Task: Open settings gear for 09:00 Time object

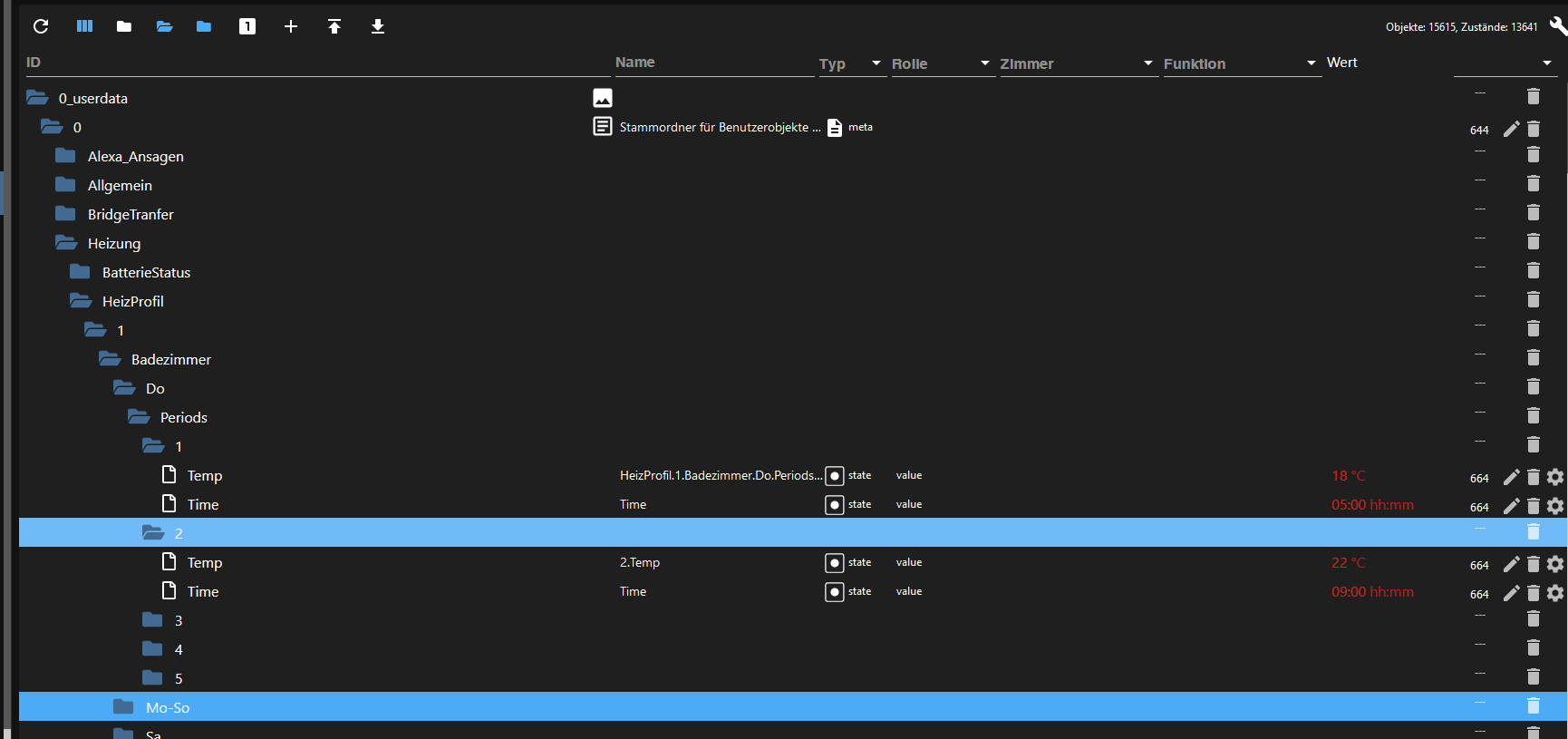Action: tap(1555, 593)
